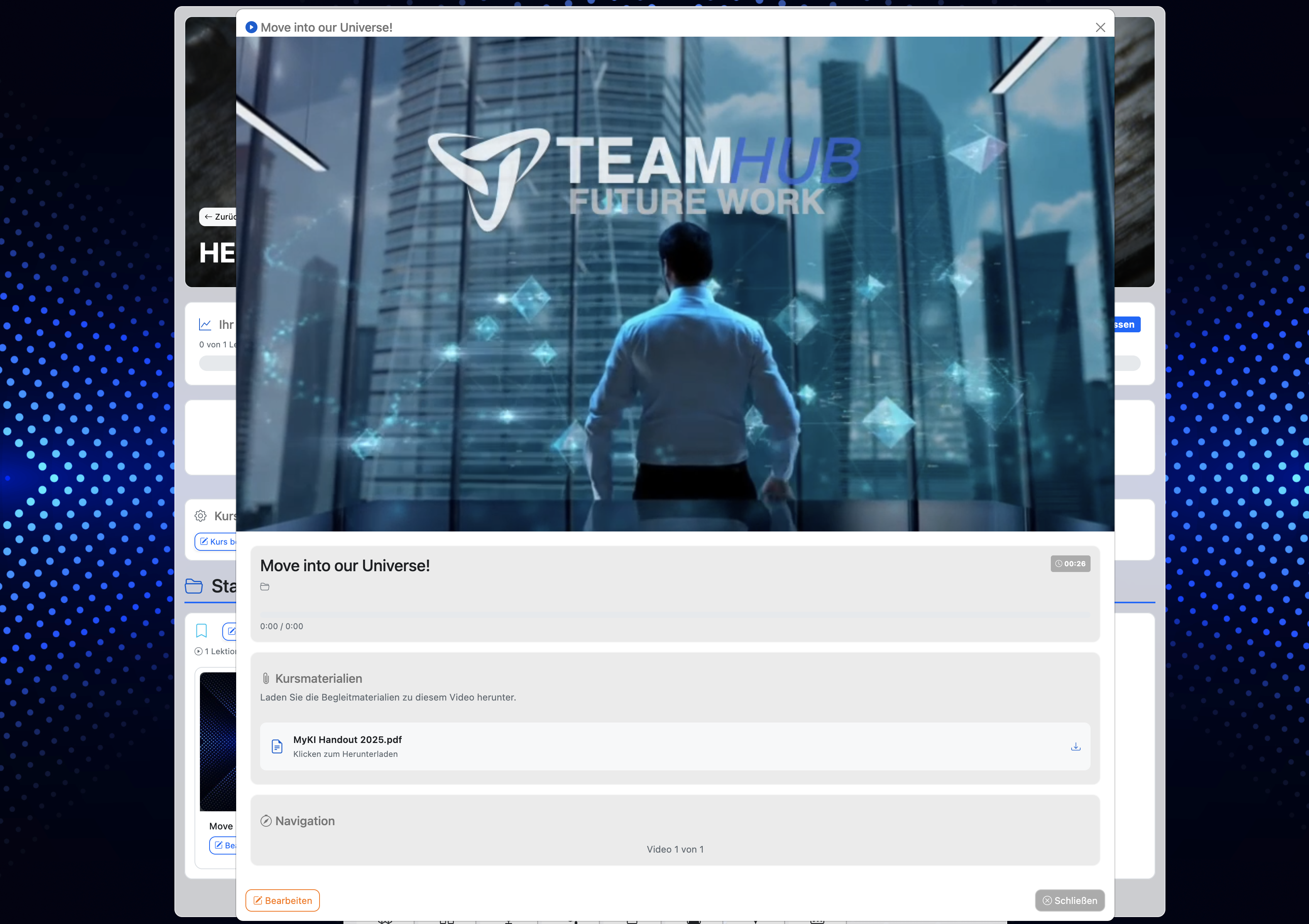Click the folder icon under the video title
The image size is (1309, 924).
[264, 586]
